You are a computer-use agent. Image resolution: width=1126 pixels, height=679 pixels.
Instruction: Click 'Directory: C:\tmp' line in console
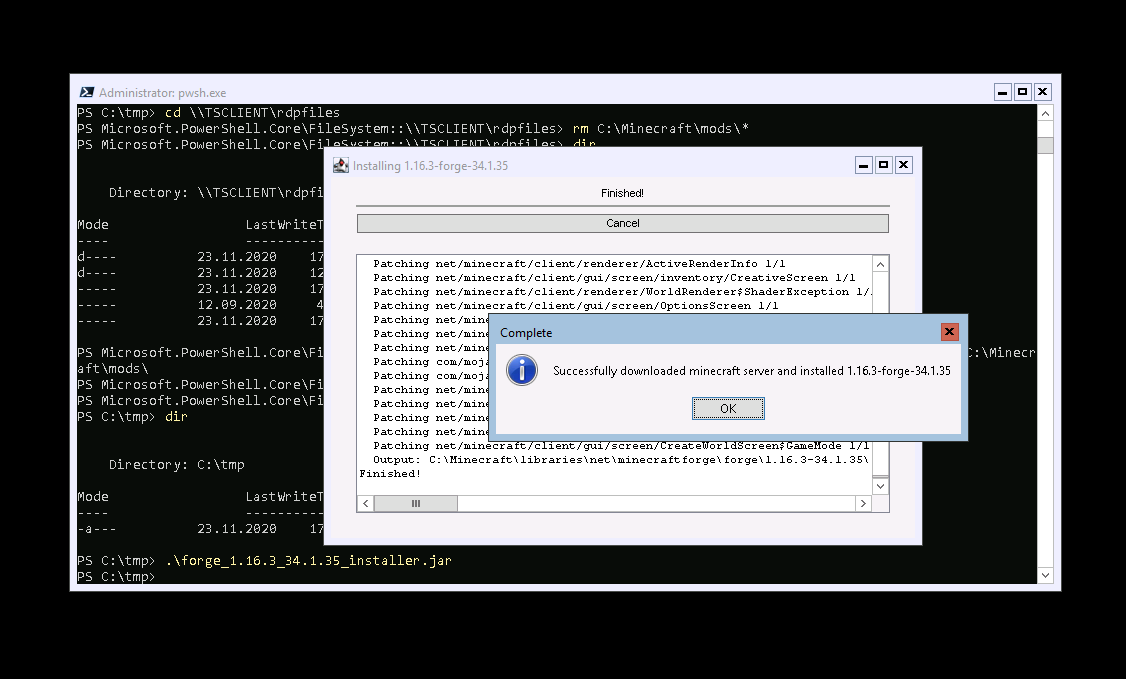coord(177,464)
